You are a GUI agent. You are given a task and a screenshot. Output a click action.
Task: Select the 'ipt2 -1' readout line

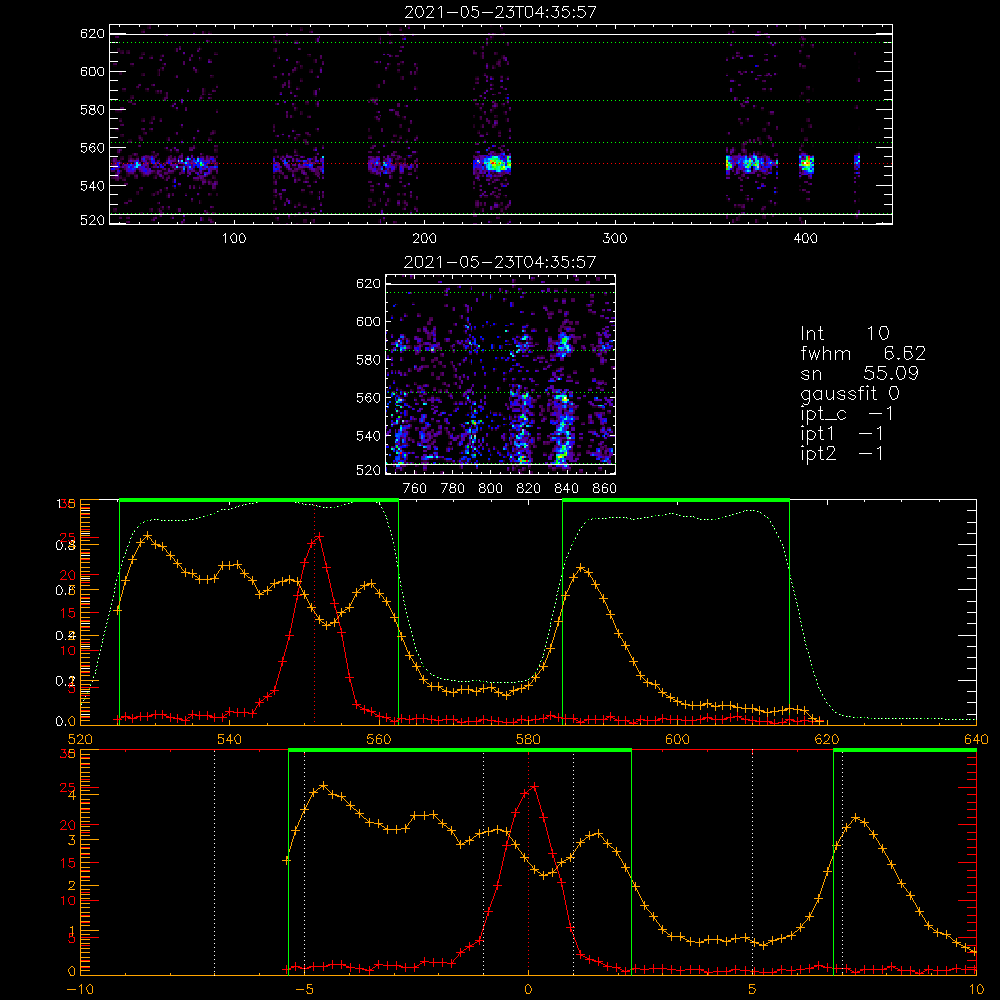pos(842,453)
